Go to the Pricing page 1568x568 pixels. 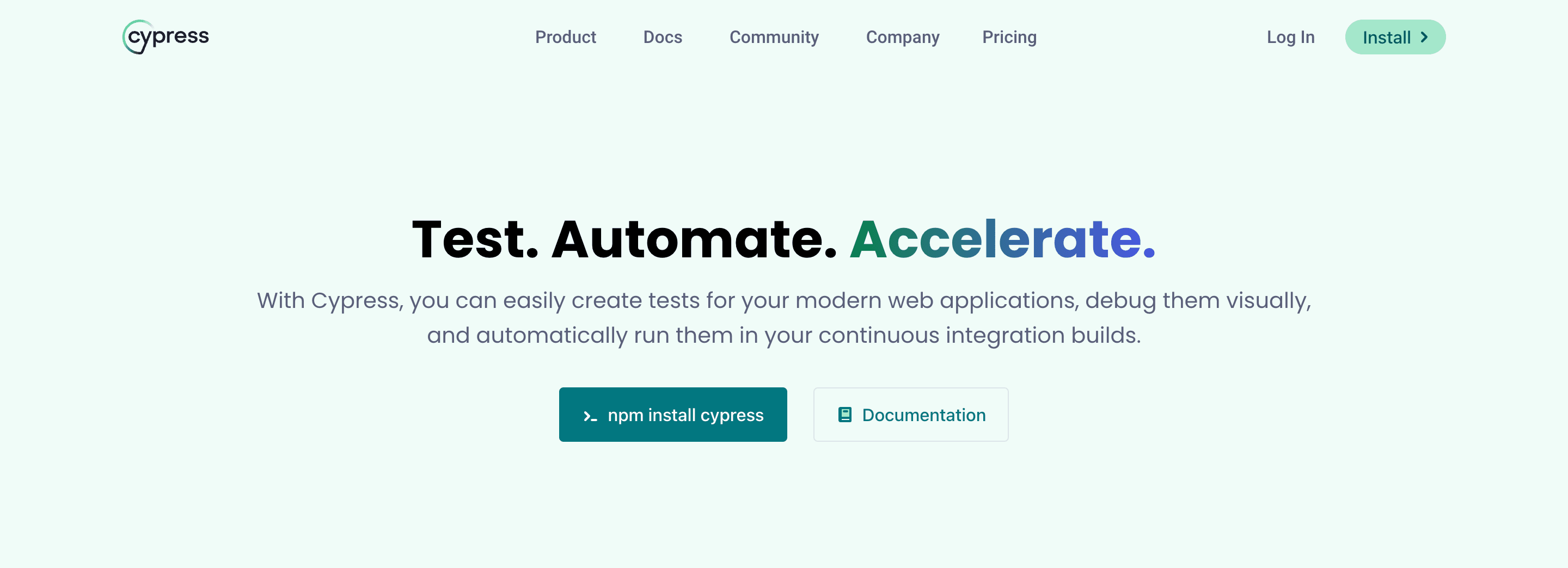coord(1009,37)
